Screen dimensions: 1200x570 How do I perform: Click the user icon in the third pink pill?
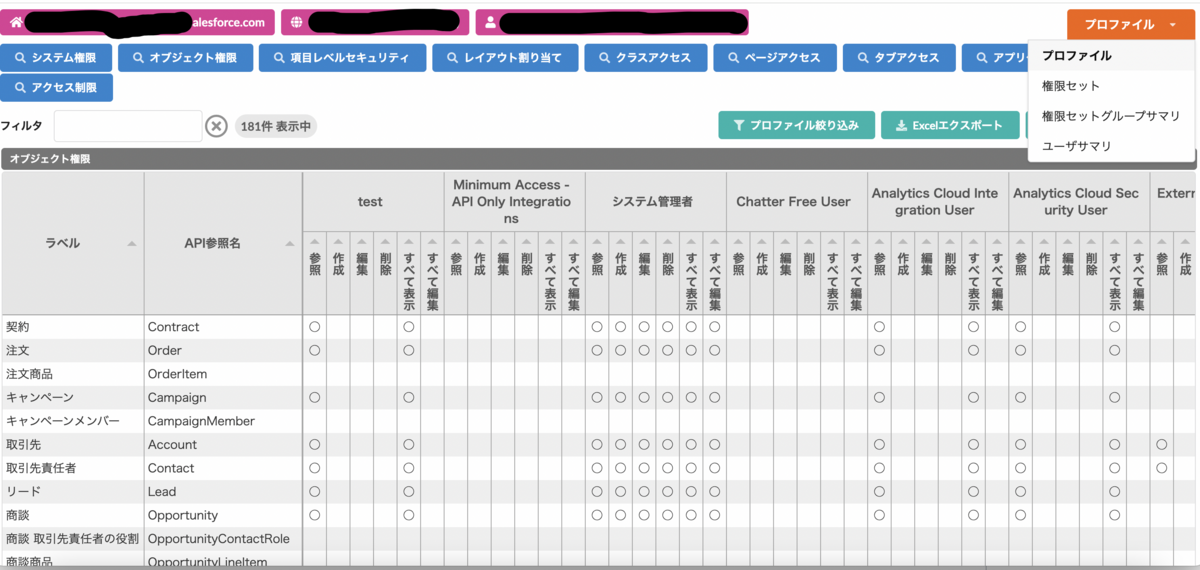491,22
